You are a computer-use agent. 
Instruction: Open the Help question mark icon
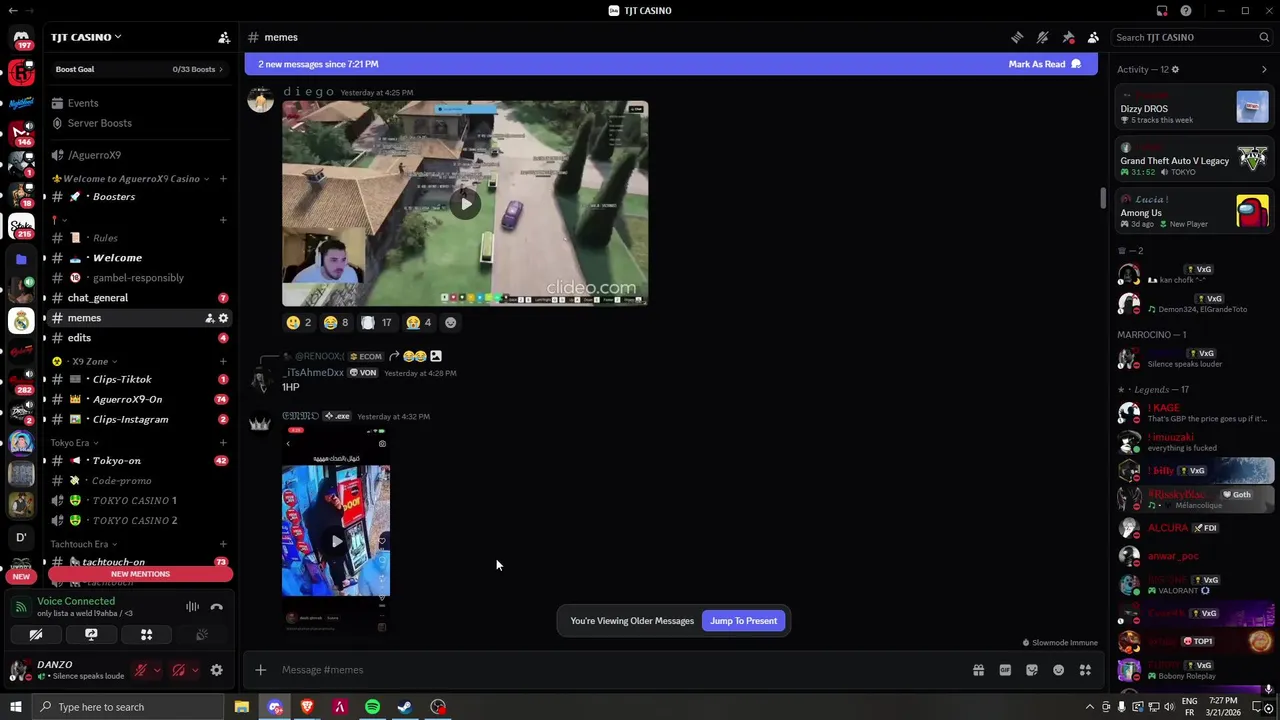[x=1186, y=11]
